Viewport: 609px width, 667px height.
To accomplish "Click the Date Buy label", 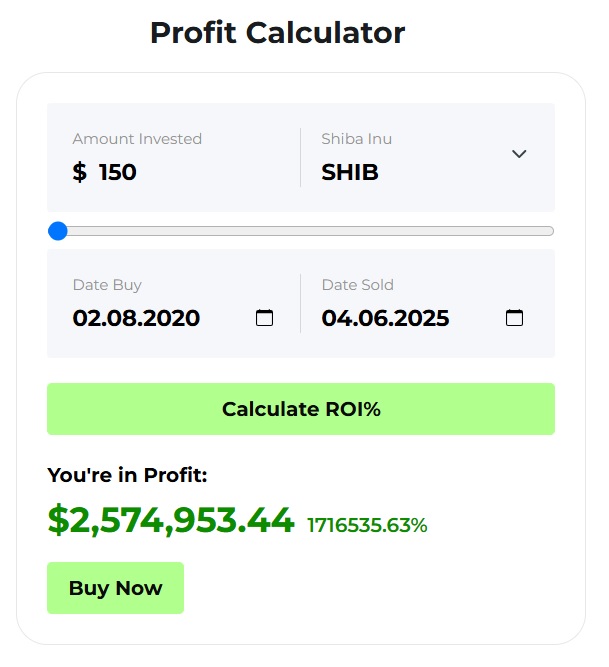I will [107, 285].
